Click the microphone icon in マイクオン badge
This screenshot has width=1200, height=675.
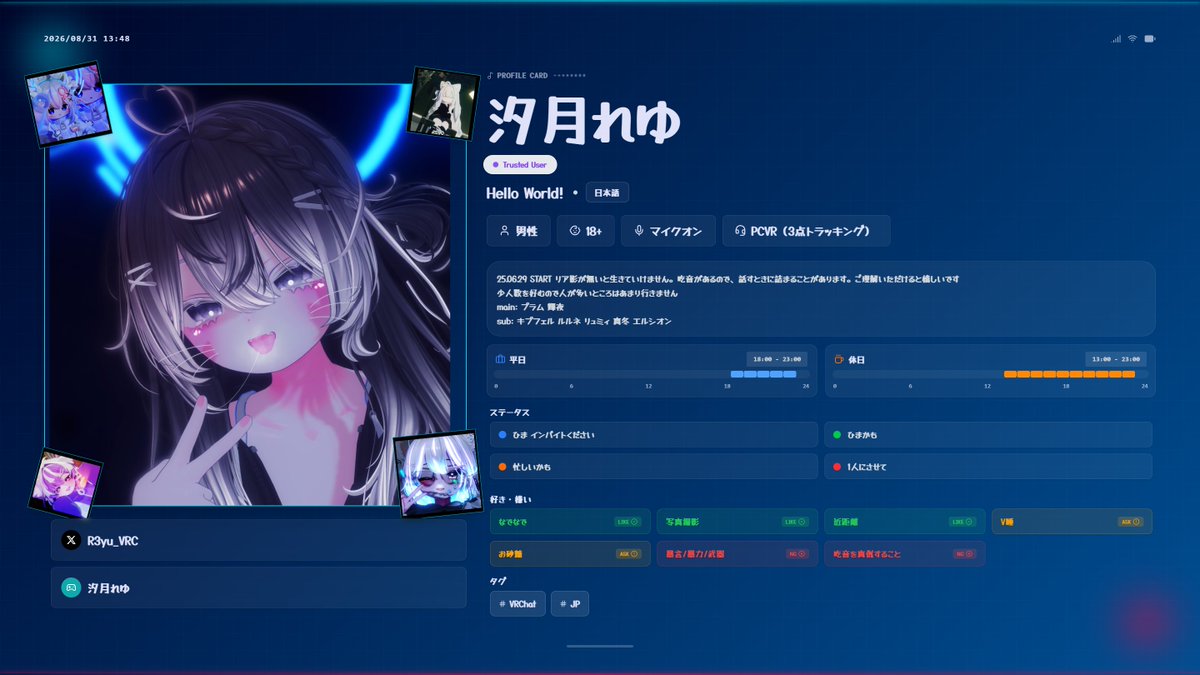click(x=638, y=231)
